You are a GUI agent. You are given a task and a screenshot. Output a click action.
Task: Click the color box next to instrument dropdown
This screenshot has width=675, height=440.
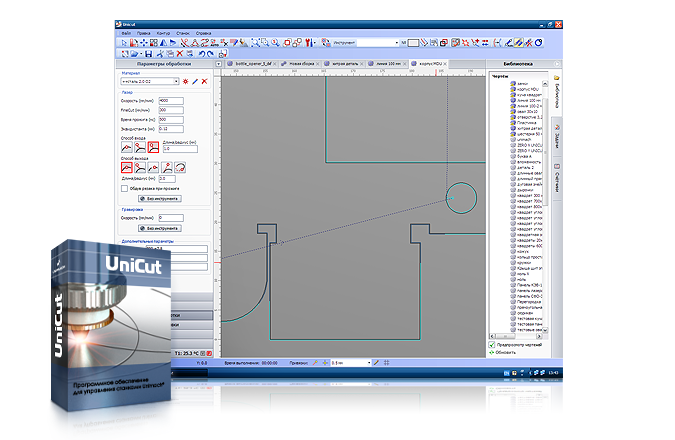pos(413,43)
